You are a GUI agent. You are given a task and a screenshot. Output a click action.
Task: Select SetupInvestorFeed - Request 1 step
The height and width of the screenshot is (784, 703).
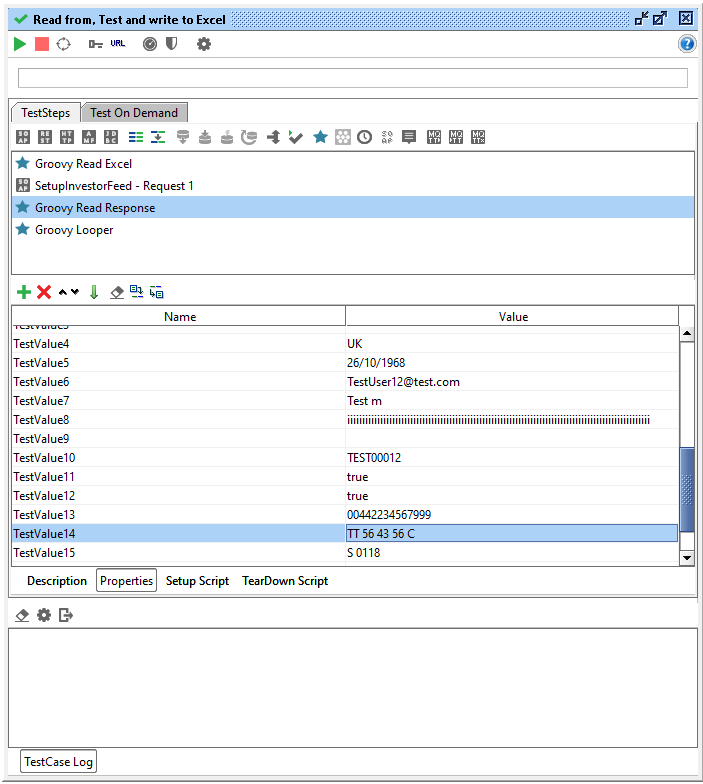tap(114, 186)
